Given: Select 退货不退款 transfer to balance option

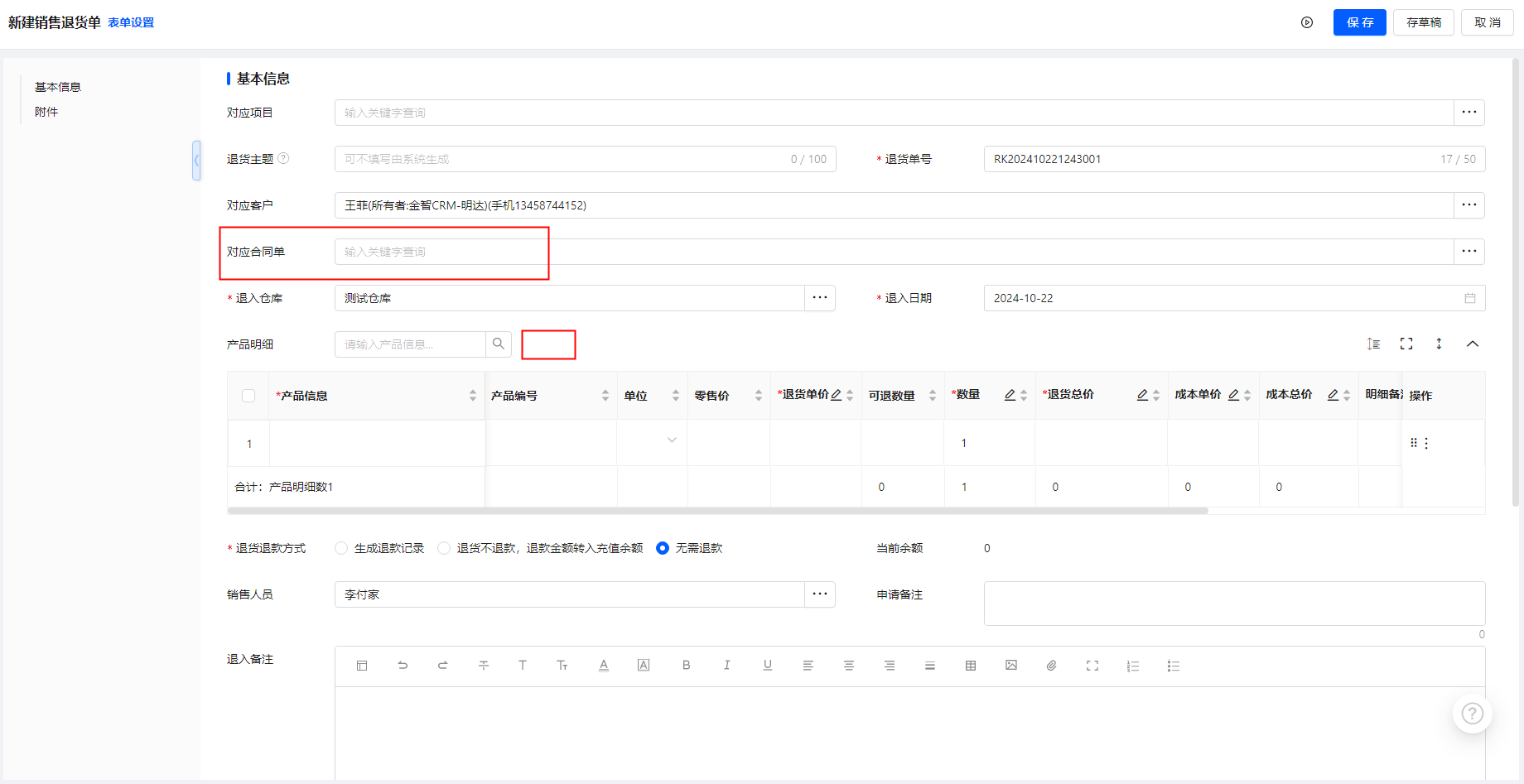Looking at the screenshot, I should click(x=444, y=548).
